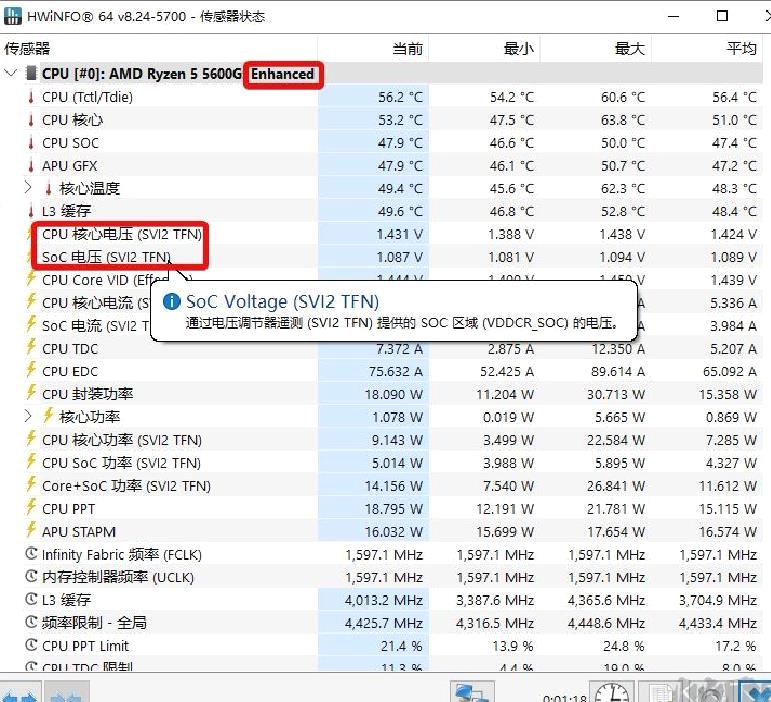Click the 1.087 V SoC current value
771x702 pixels.
[x=400, y=257]
